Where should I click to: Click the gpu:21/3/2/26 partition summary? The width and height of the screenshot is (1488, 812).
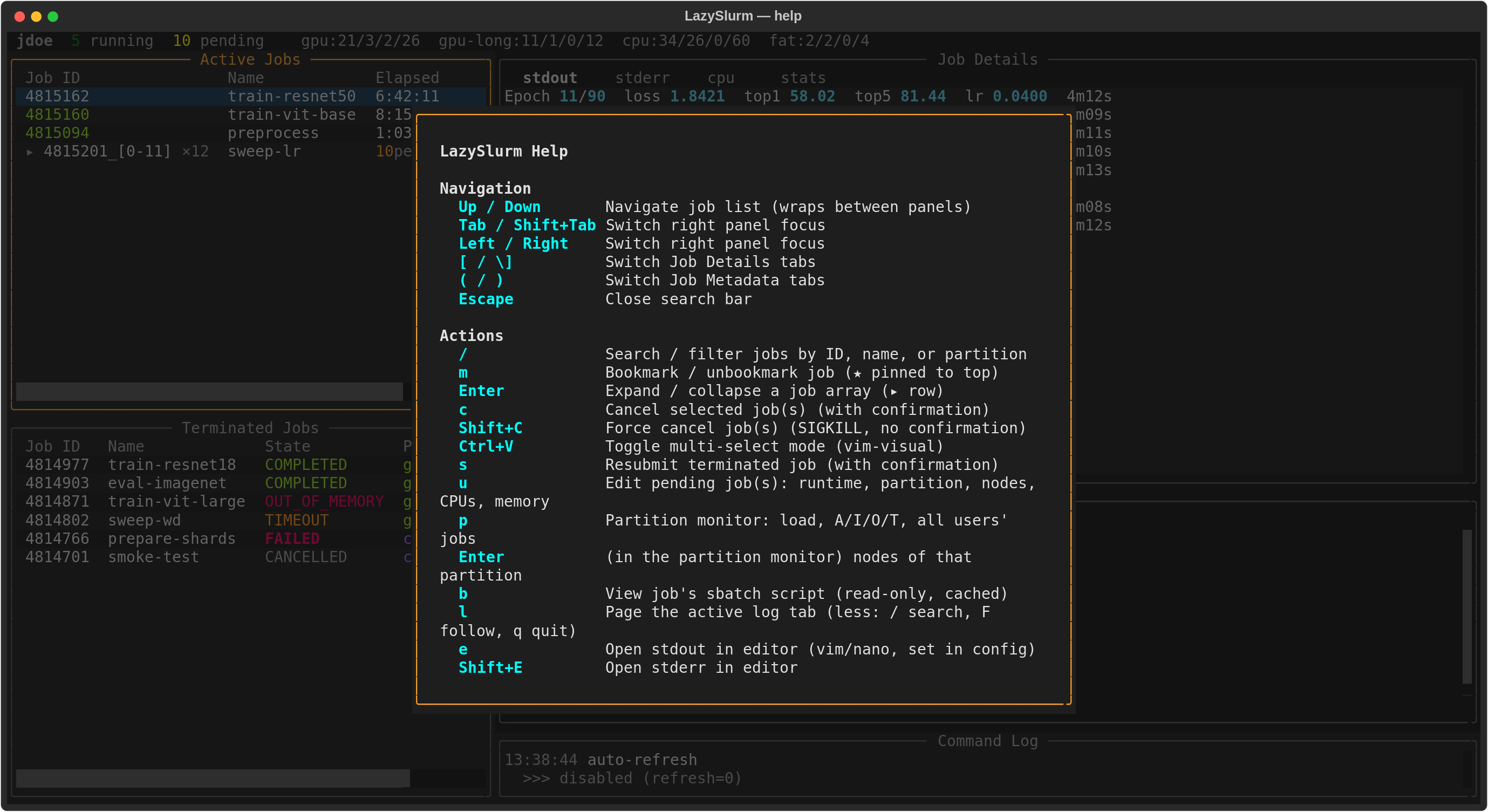(360, 41)
